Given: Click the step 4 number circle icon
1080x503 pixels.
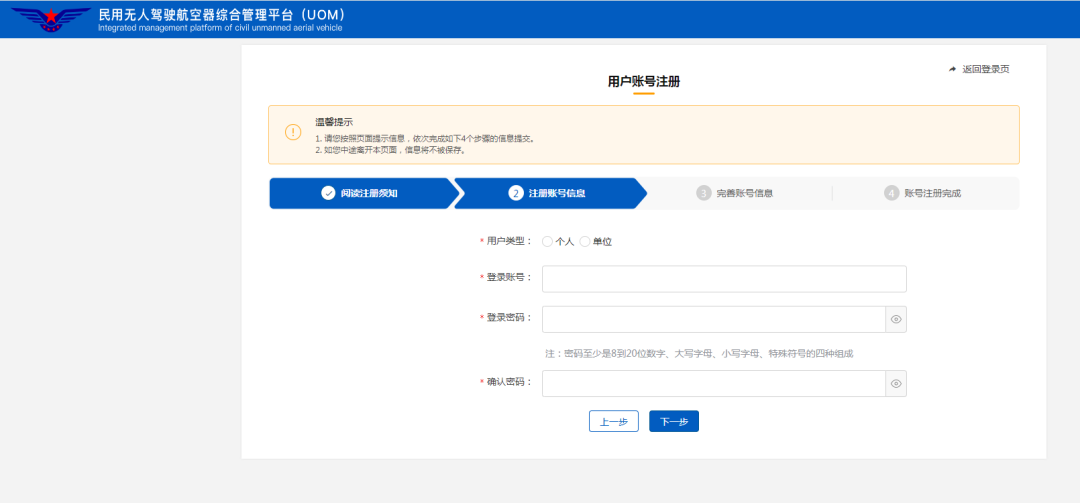Looking at the screenshot, I should (891, 193).
